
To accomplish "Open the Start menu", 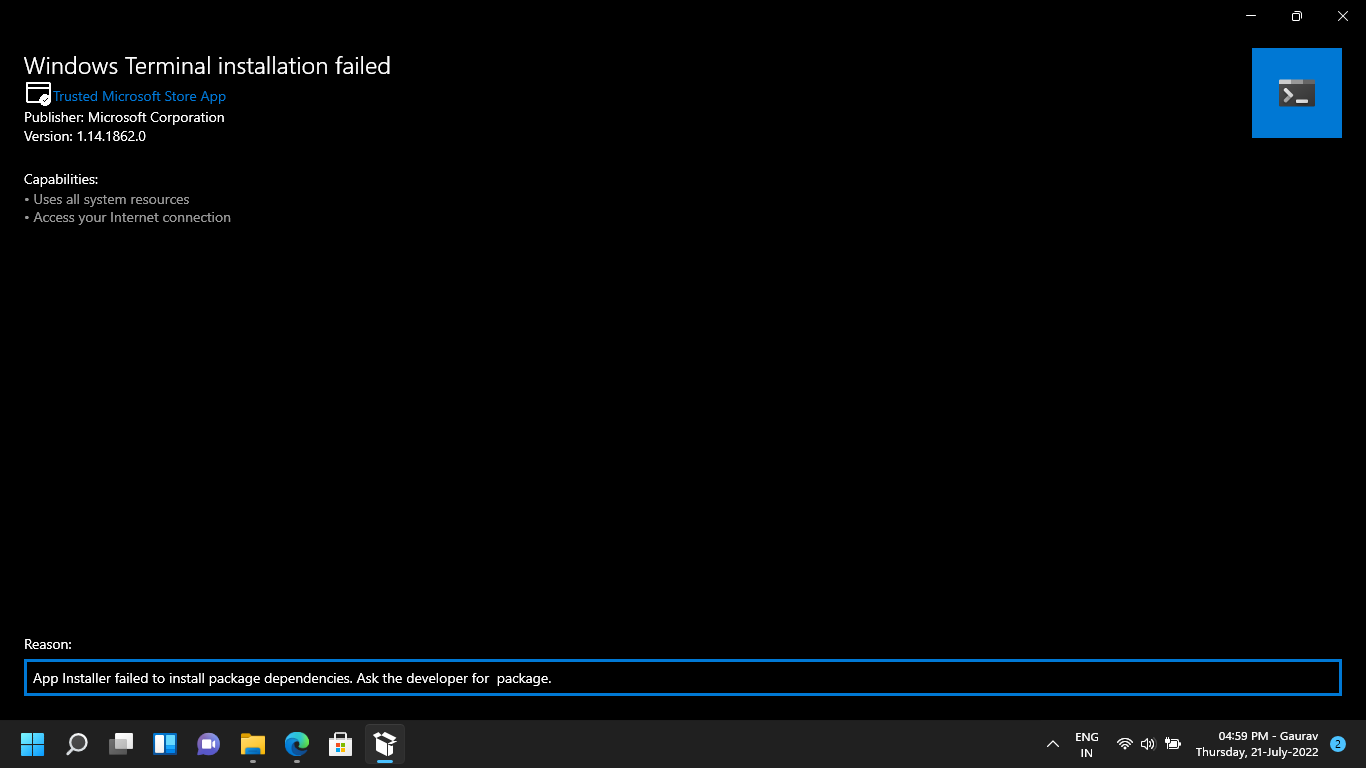I will coord(32,744).
